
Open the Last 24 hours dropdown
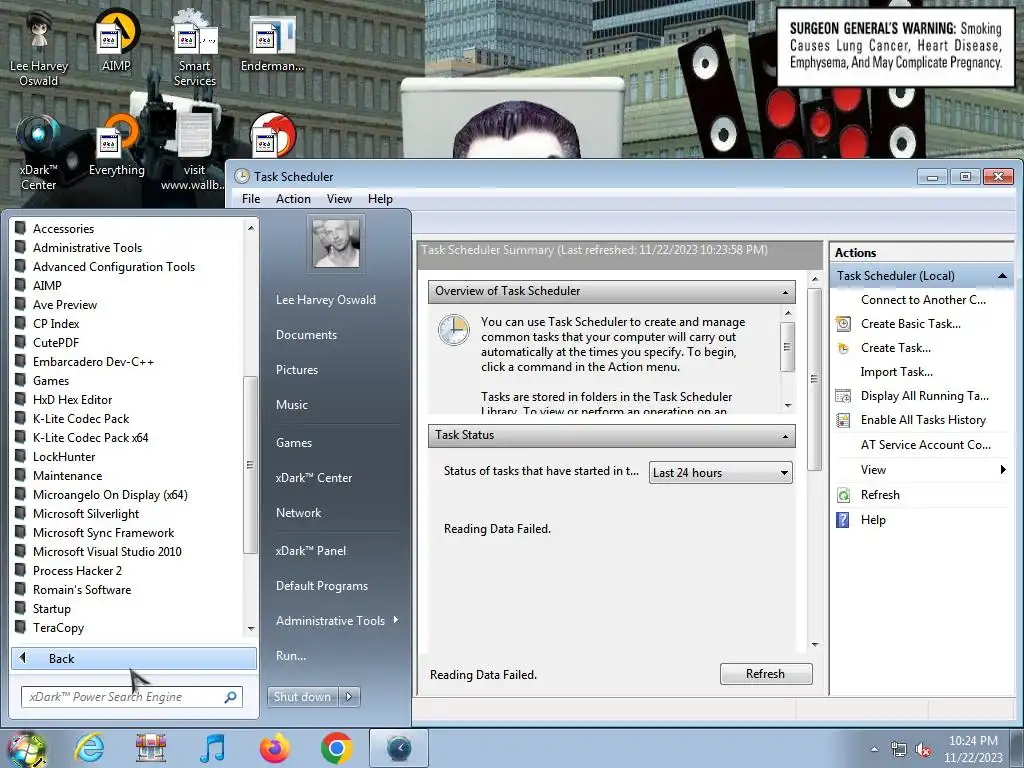tap(720, 473)
